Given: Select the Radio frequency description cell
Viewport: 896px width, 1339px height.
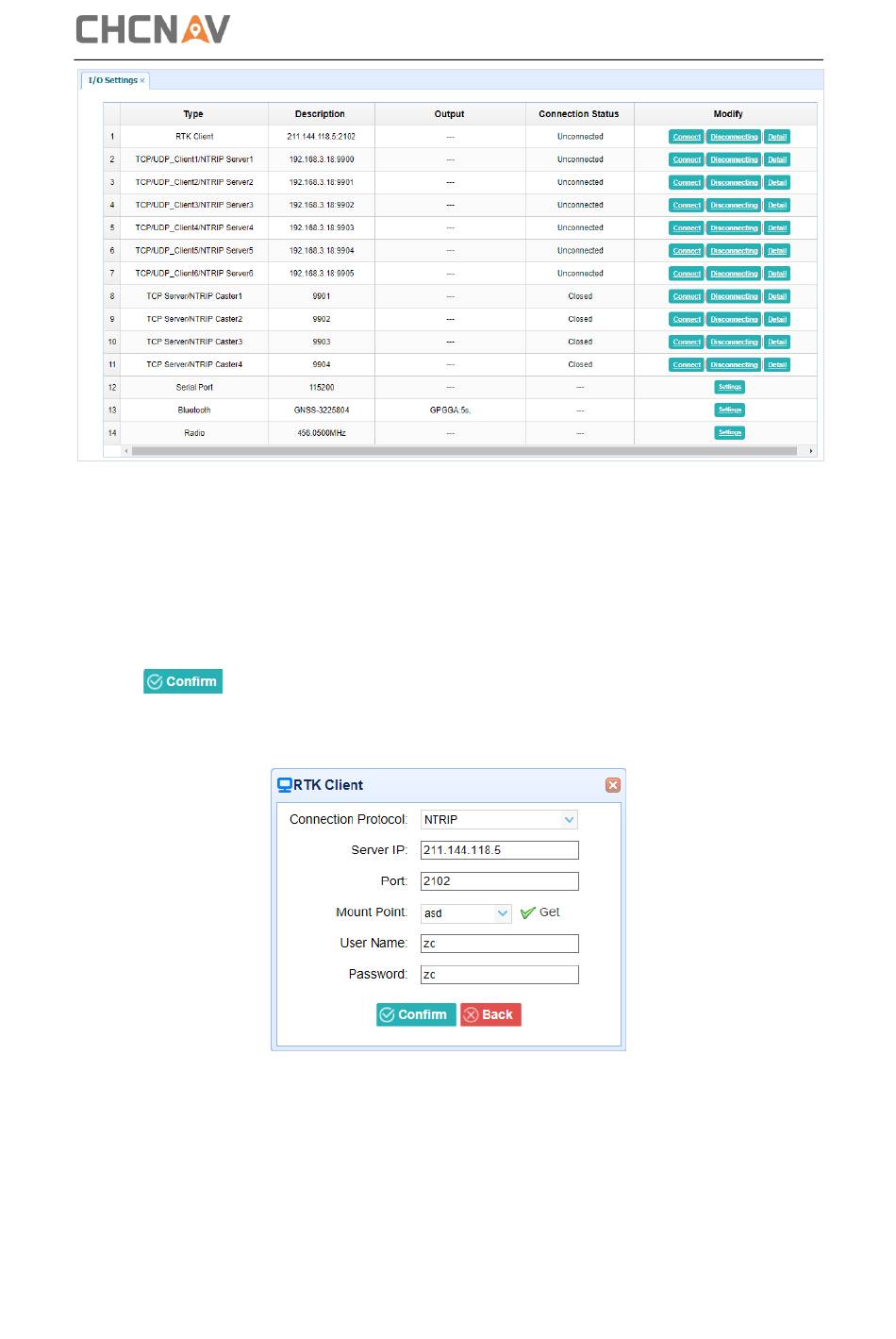Looking at the screenshot, I should [x=322, y=433].
